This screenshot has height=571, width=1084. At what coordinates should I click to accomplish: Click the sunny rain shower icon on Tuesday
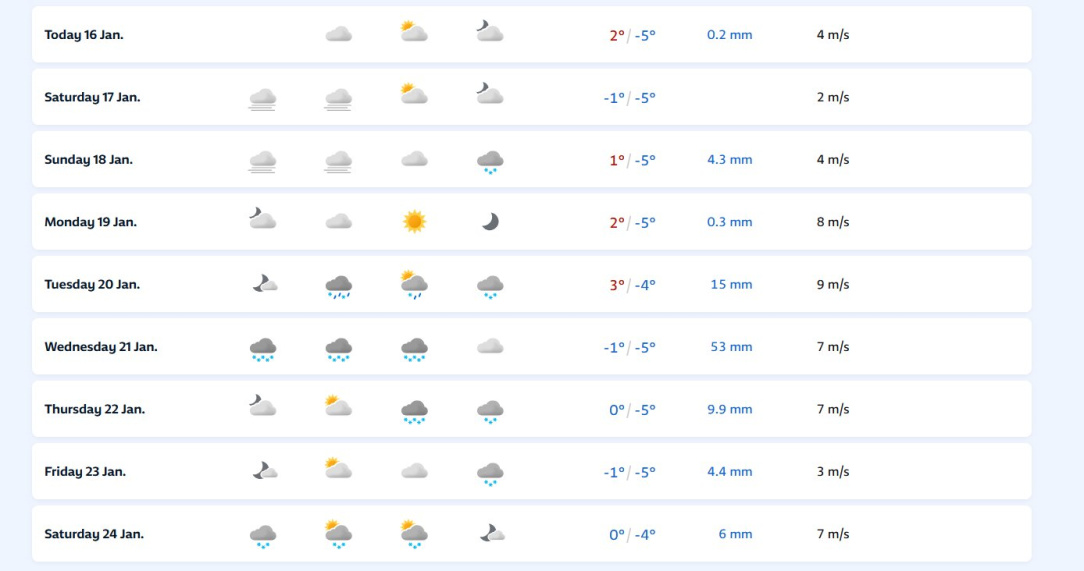tap(414, 284)
